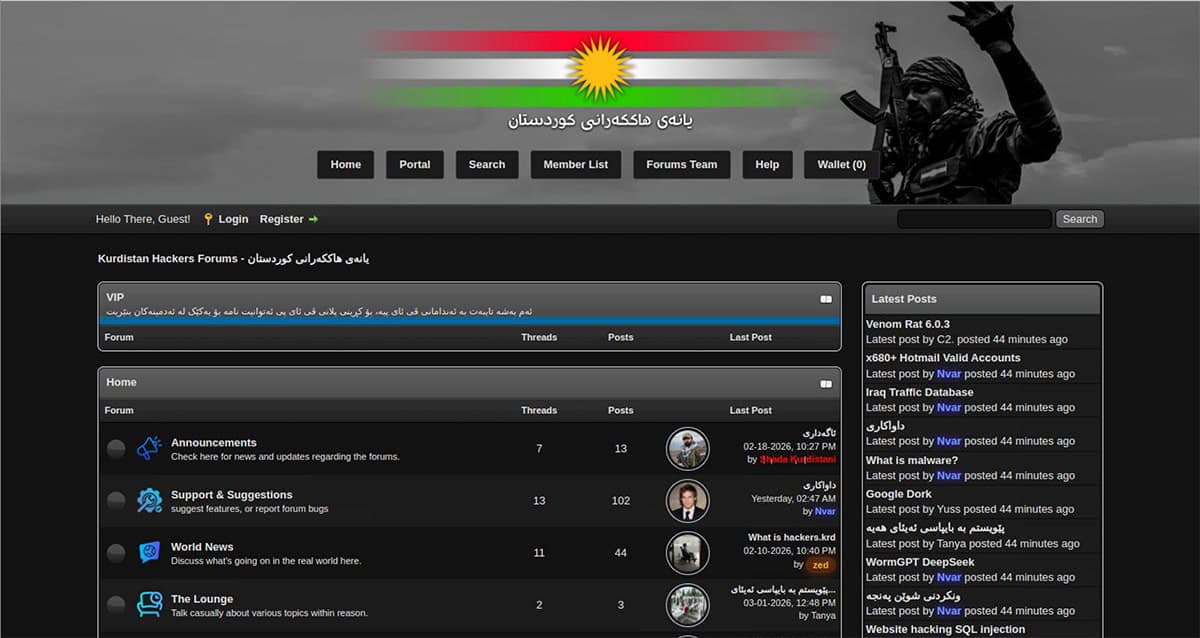Click the World News forum status indicator
1200x638 pixels.
116,552
